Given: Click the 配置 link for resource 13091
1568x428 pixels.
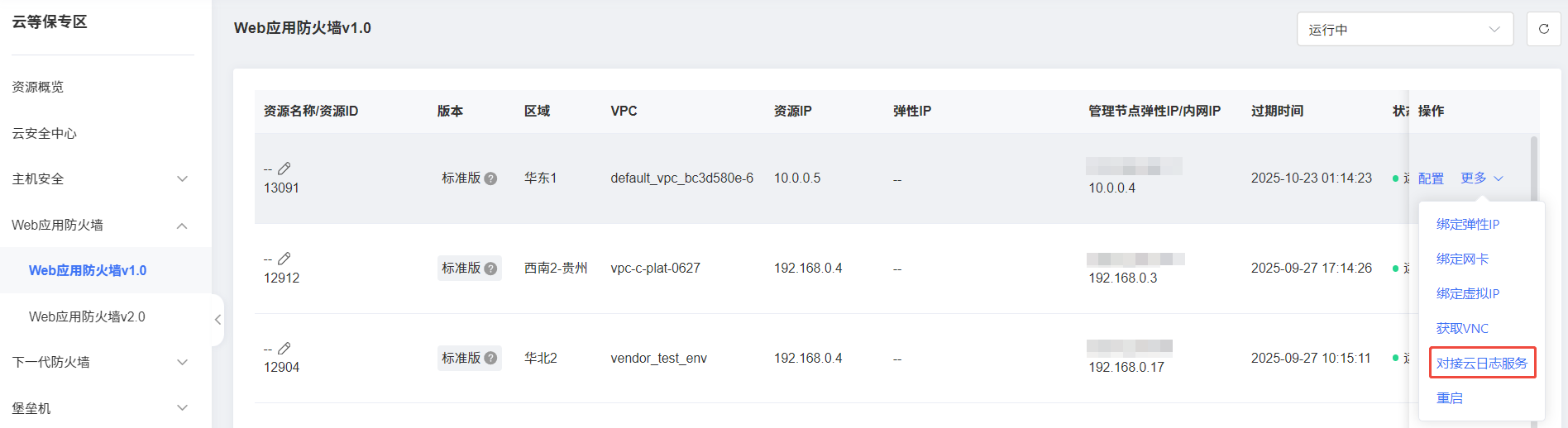Looking at the screenshot, I should pos(1431,178).
